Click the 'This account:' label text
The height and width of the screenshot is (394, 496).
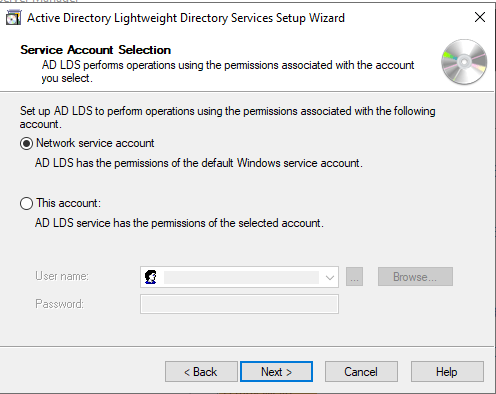click(x=68, y=203)
